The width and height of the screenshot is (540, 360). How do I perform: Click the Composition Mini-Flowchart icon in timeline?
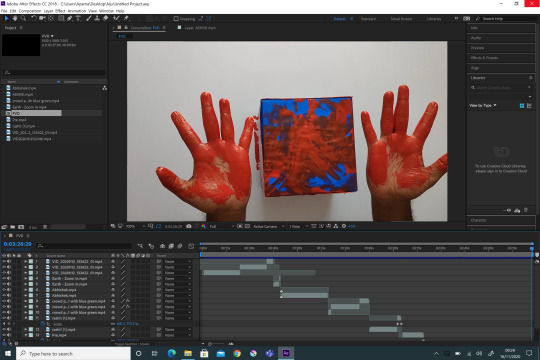[x=140, y=246]
